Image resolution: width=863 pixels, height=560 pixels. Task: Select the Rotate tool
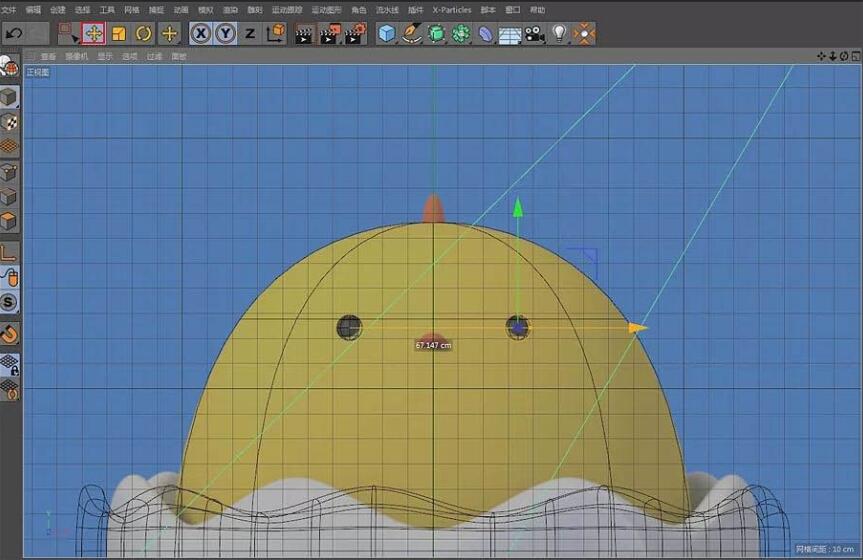pyautogui.click(x=144, y=34)
